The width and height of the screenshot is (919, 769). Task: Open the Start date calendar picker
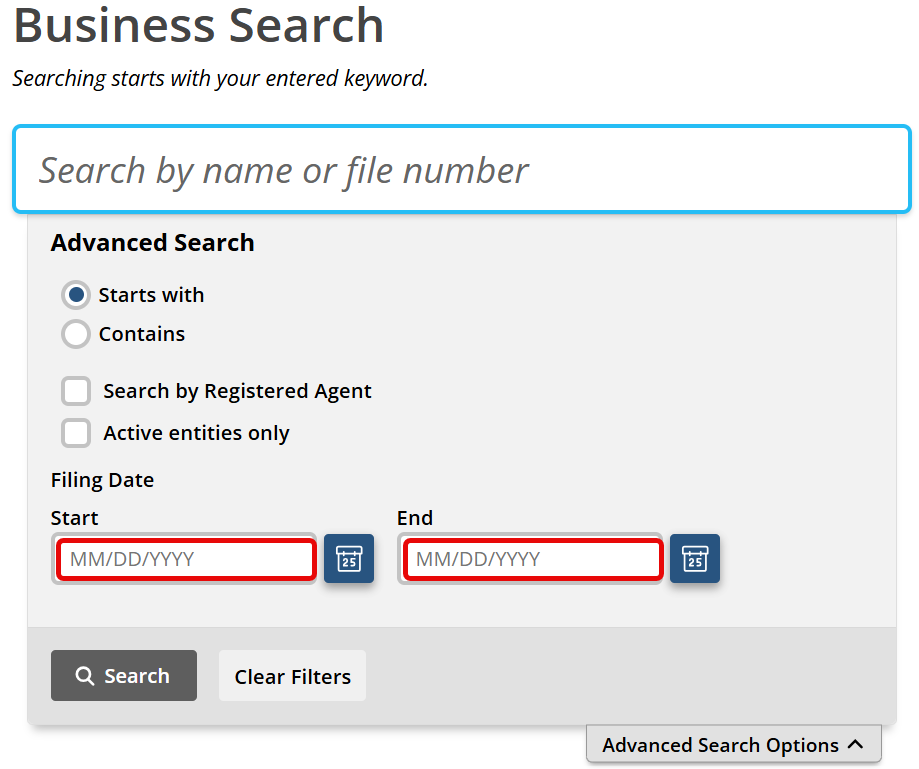click(349, 558)
